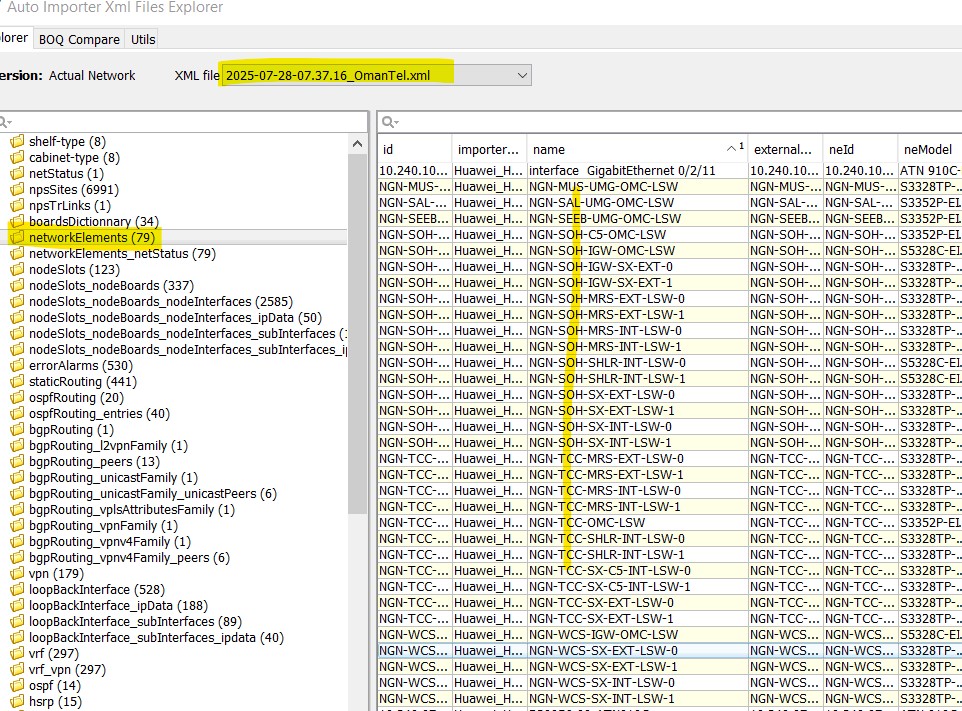Select the row NGN-SOH-C5-OMC-LSW
The width and height of the screenshot is (962, 711).
597,234
